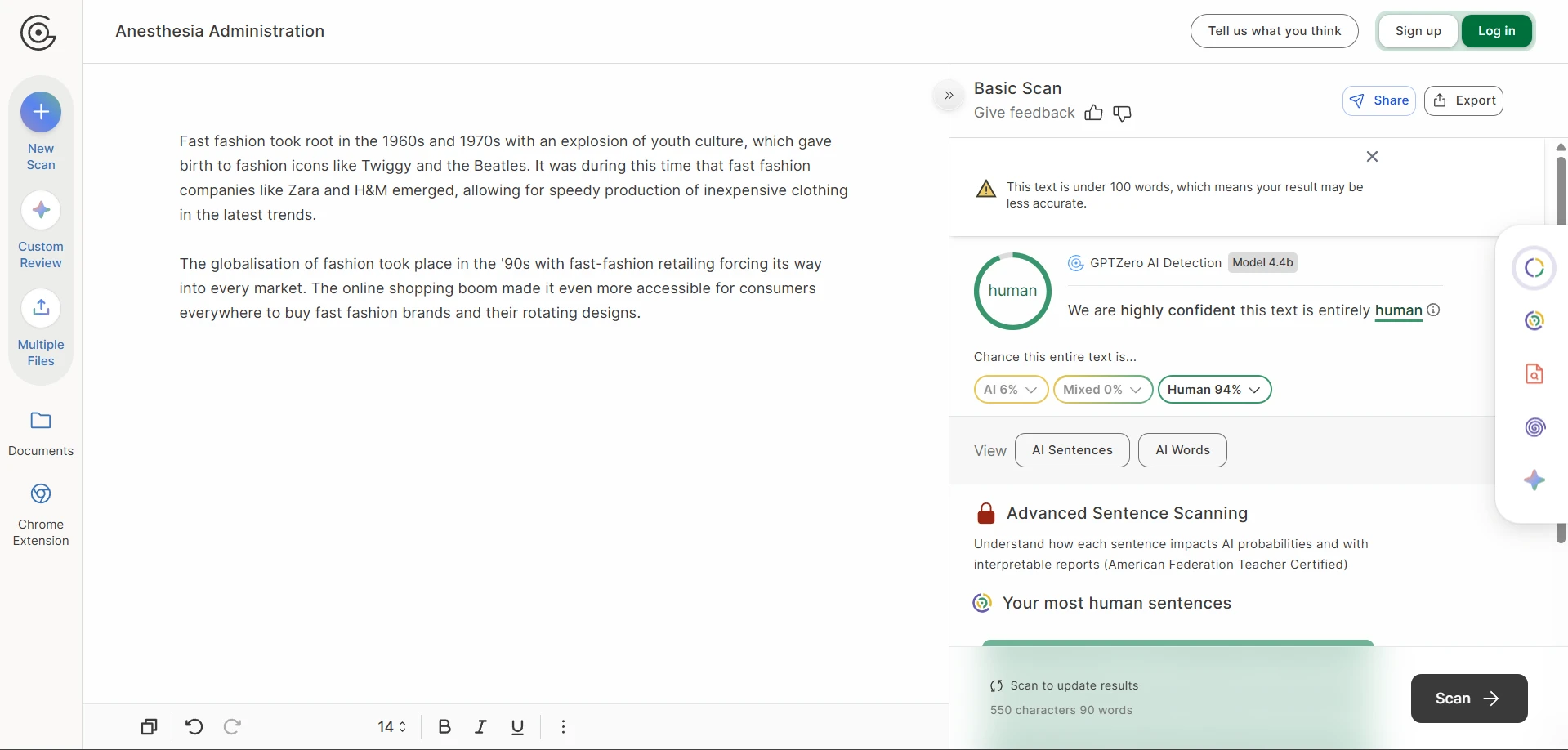
Task: Select New Scan in the sidebar
Action: tap(40, 131)
